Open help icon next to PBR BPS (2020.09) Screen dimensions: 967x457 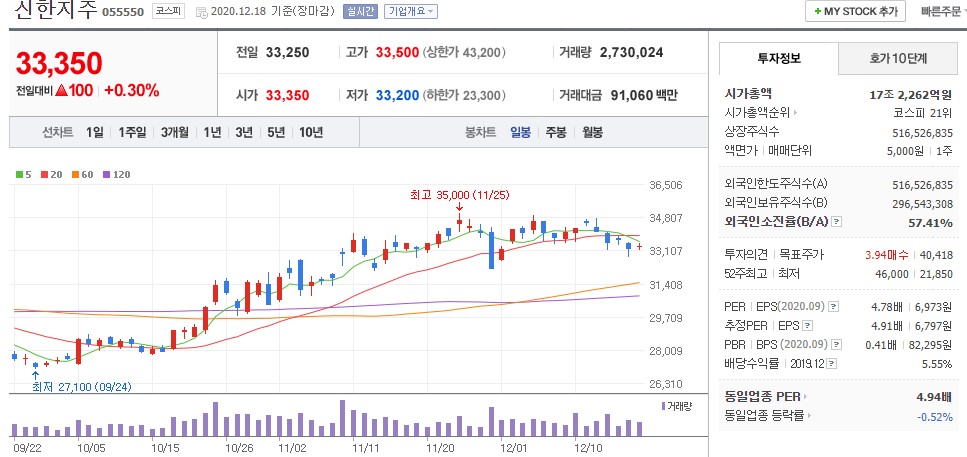(x=836, y=345)
